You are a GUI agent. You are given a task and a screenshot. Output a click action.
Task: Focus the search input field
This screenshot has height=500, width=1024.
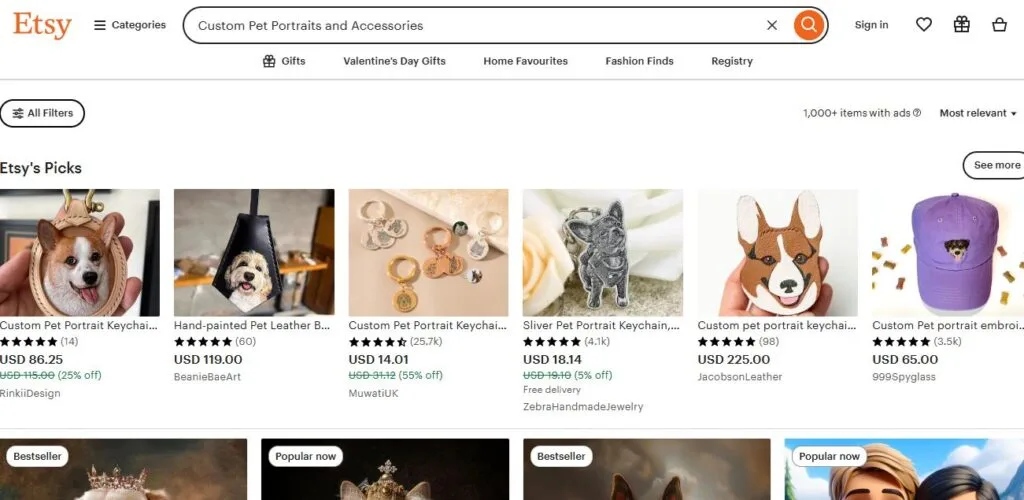470,25
